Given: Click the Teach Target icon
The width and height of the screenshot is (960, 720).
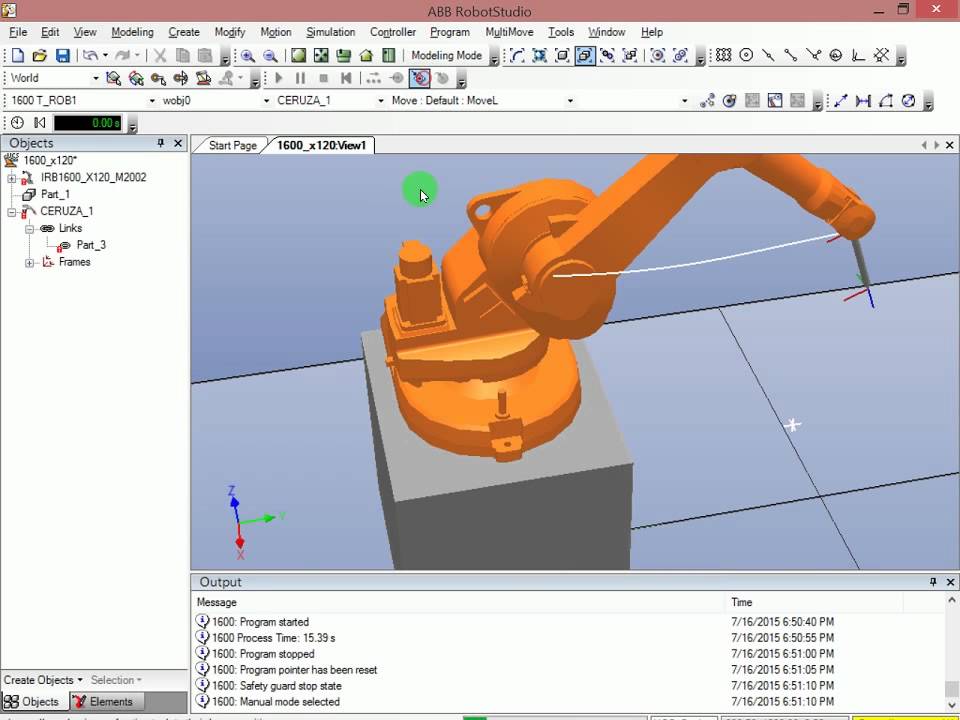Looking at the screenshot, I should click(x=729, y=101).
